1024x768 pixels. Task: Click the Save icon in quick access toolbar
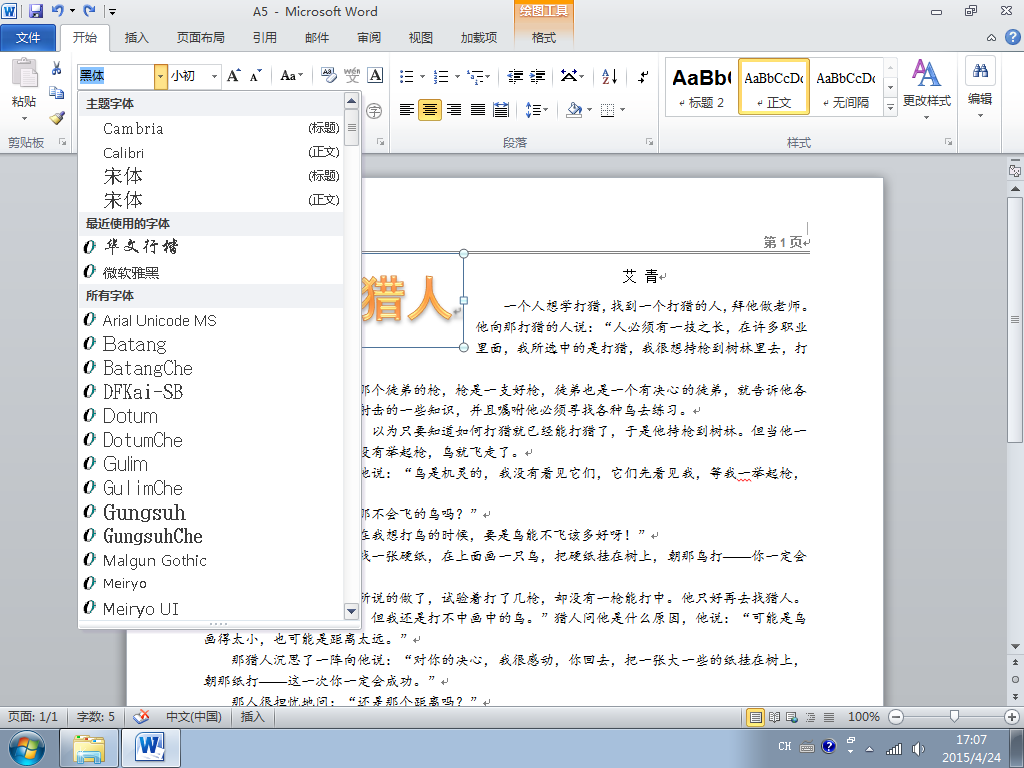click(x=36, y=10)
